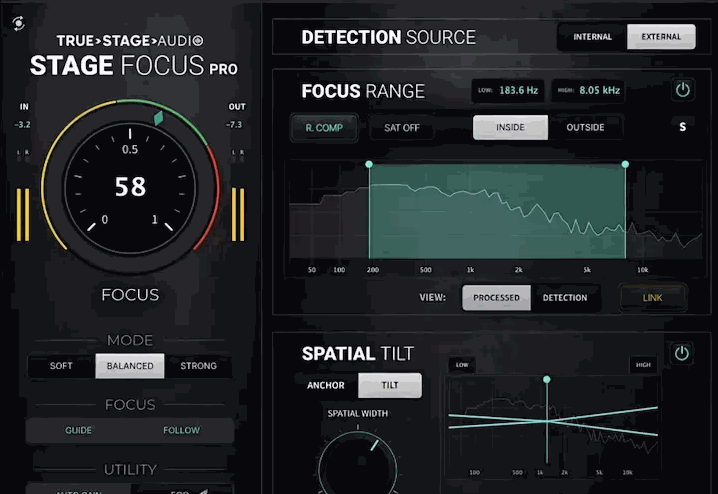
Task: Grab the high frequency handle near 8k
Action: click(625, 164)
